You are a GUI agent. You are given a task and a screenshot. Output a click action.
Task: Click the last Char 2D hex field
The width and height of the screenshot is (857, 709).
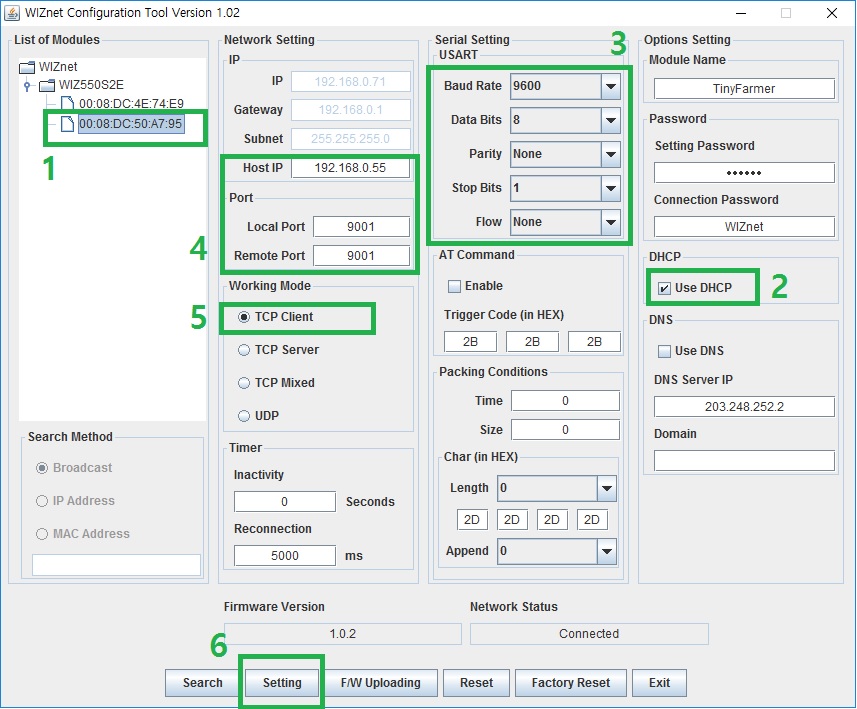click(x=592, y=520)
